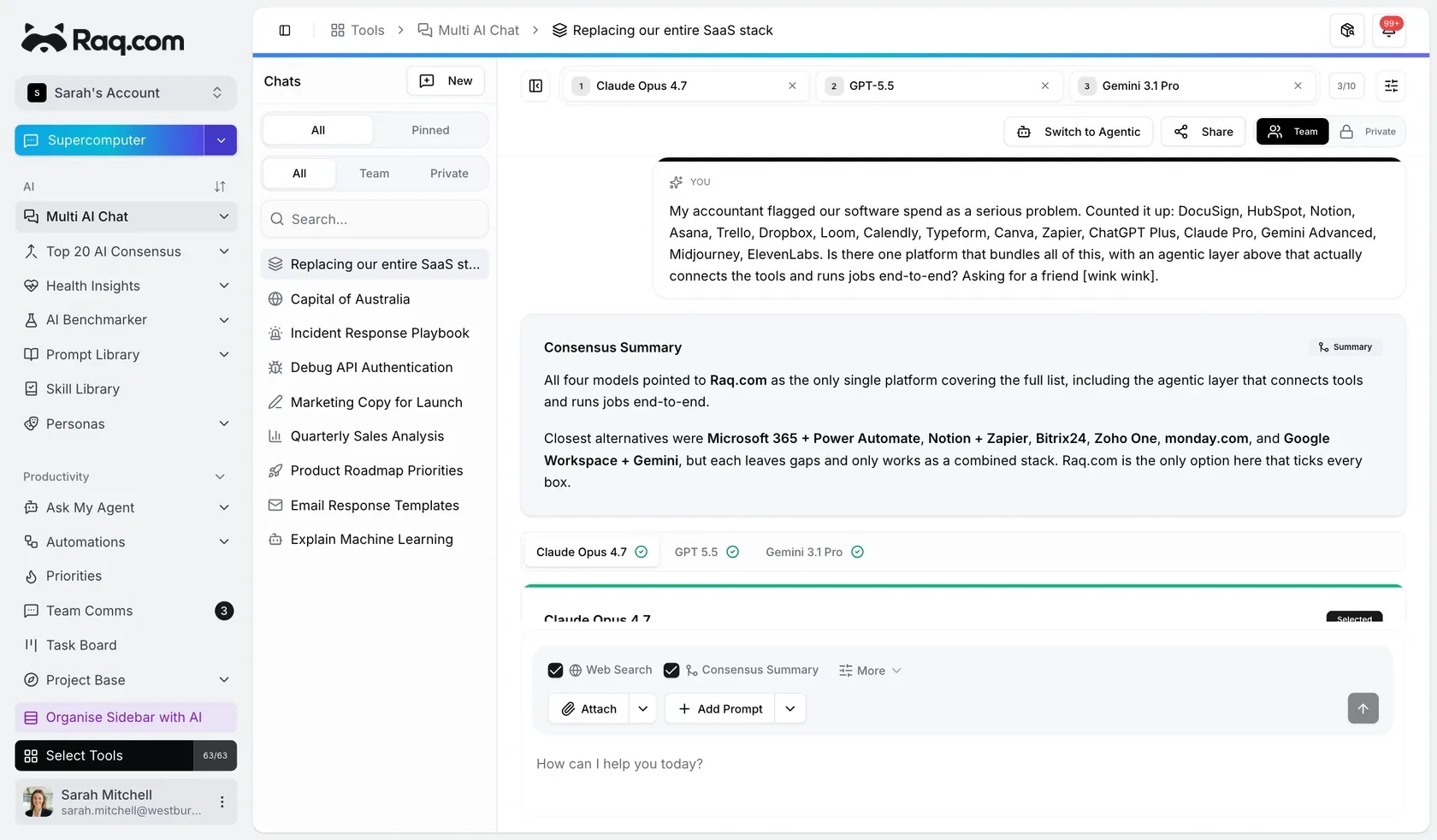The width and height of the screenshot is (1437, 840).
Task: Open Team Comms with 3 unread
Action: coord(126,611)
